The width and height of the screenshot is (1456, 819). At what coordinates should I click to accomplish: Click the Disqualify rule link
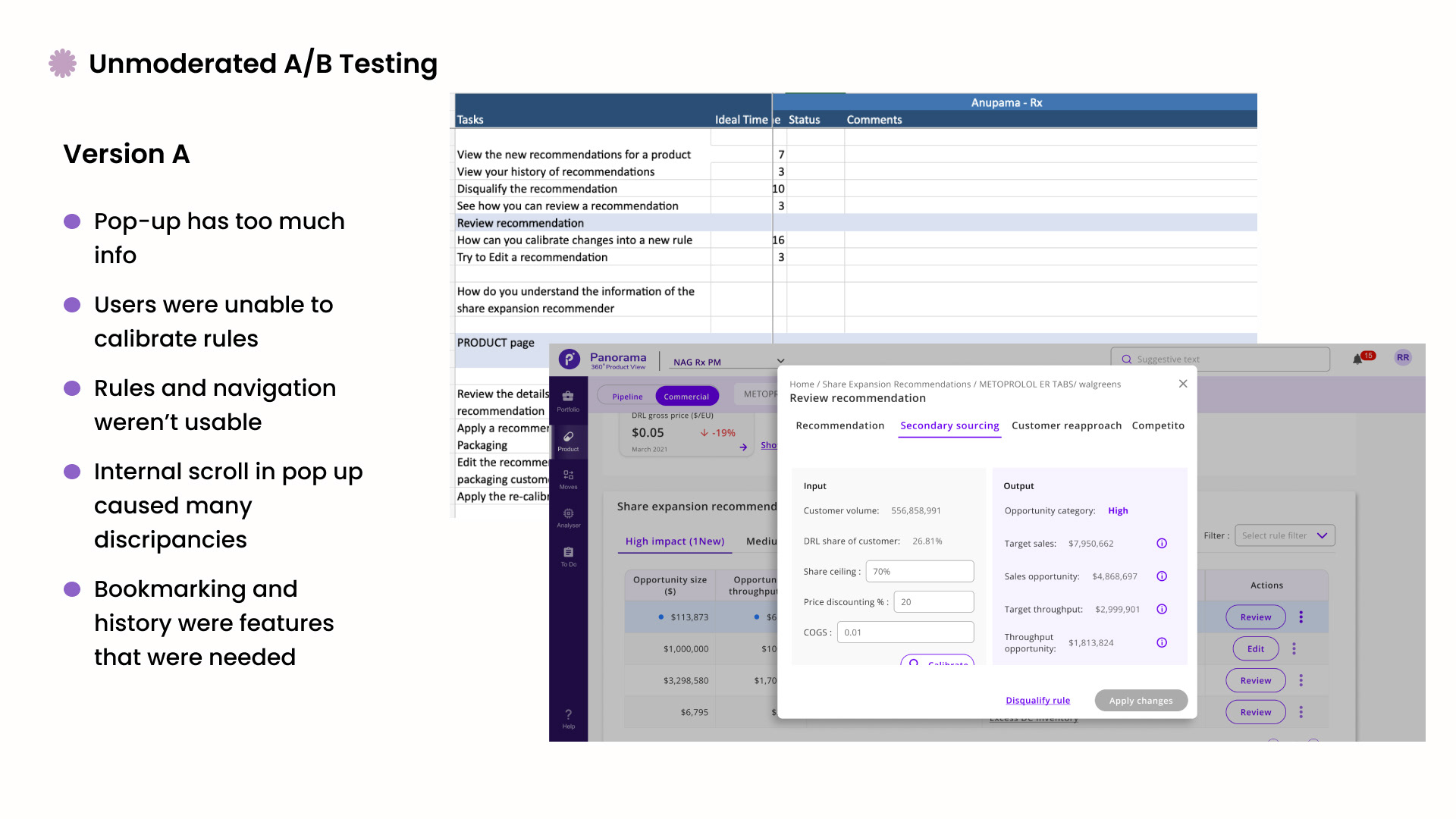click(x=1037, y=700)
